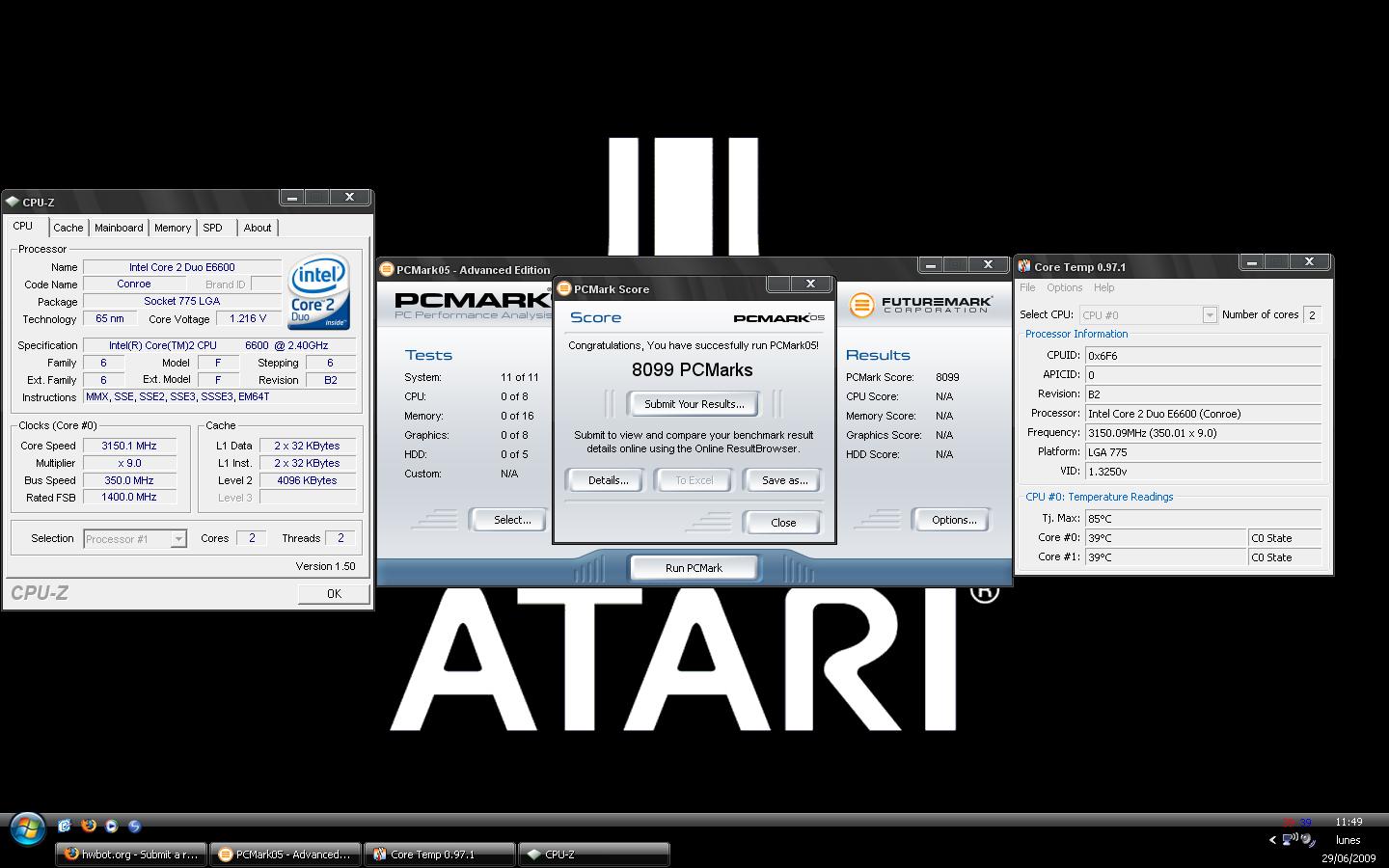
Task: Click the VID value 1.3250v
Action: 1203,472
